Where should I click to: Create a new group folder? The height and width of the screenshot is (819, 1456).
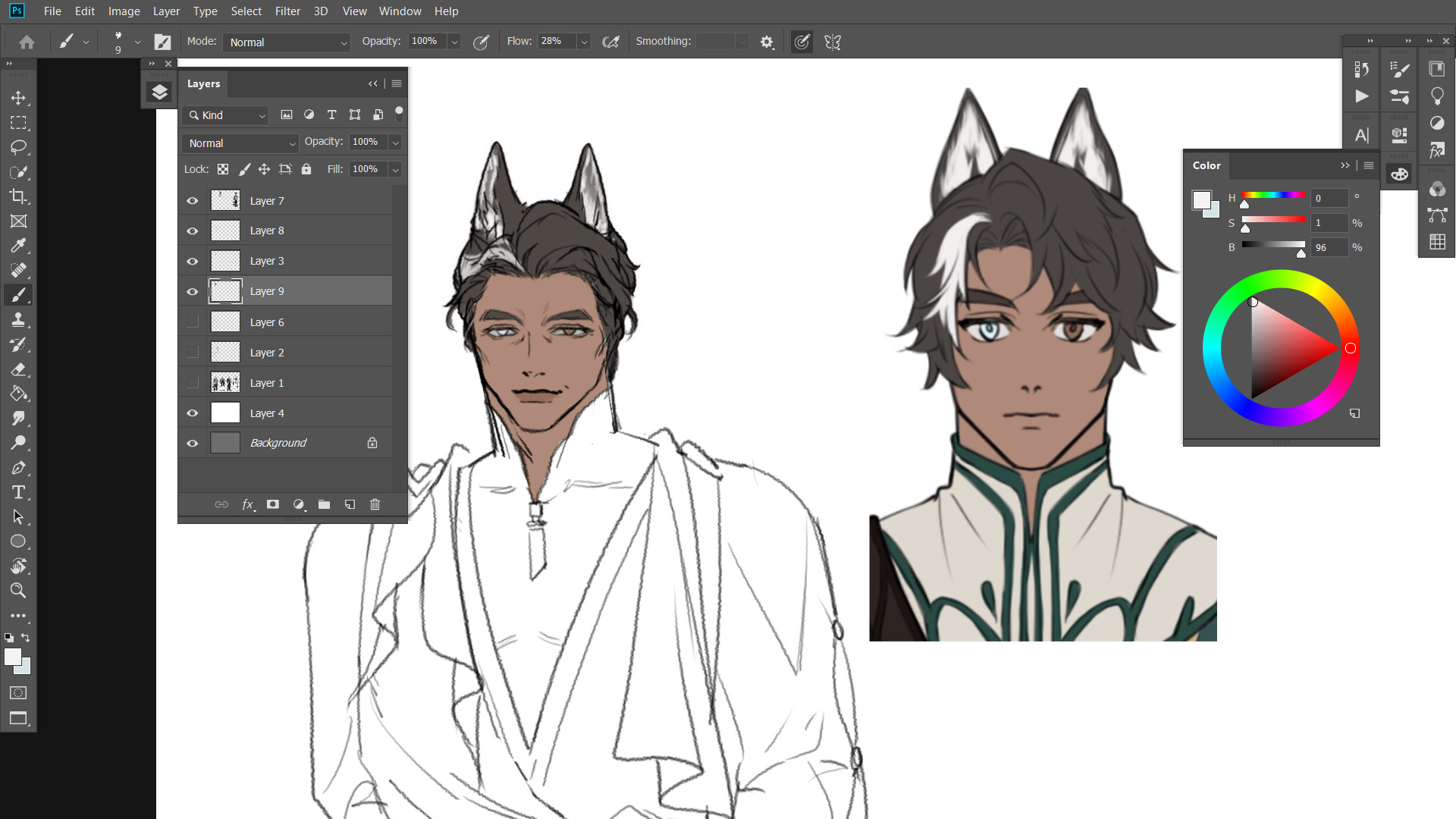324,504
